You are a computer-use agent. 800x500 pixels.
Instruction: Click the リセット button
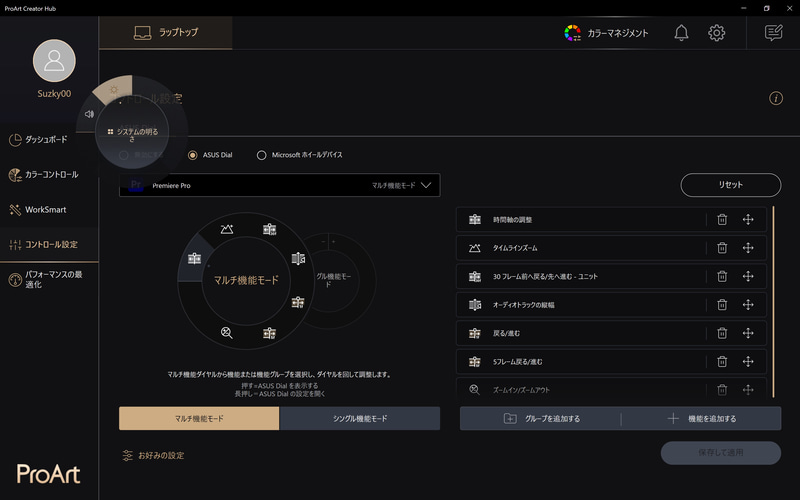click(731, 185)
